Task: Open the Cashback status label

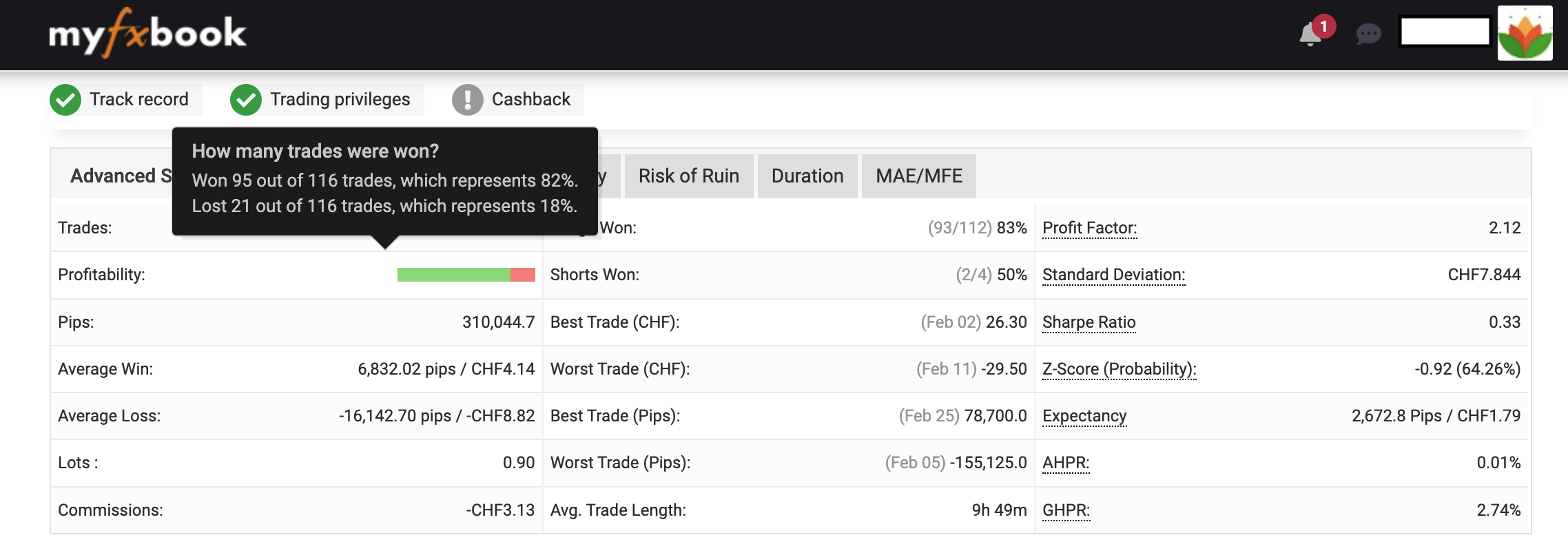Action: 530,100
